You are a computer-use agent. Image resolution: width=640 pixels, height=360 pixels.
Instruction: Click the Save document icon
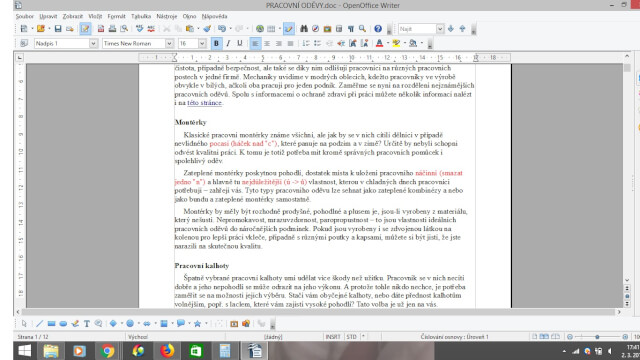58,29
